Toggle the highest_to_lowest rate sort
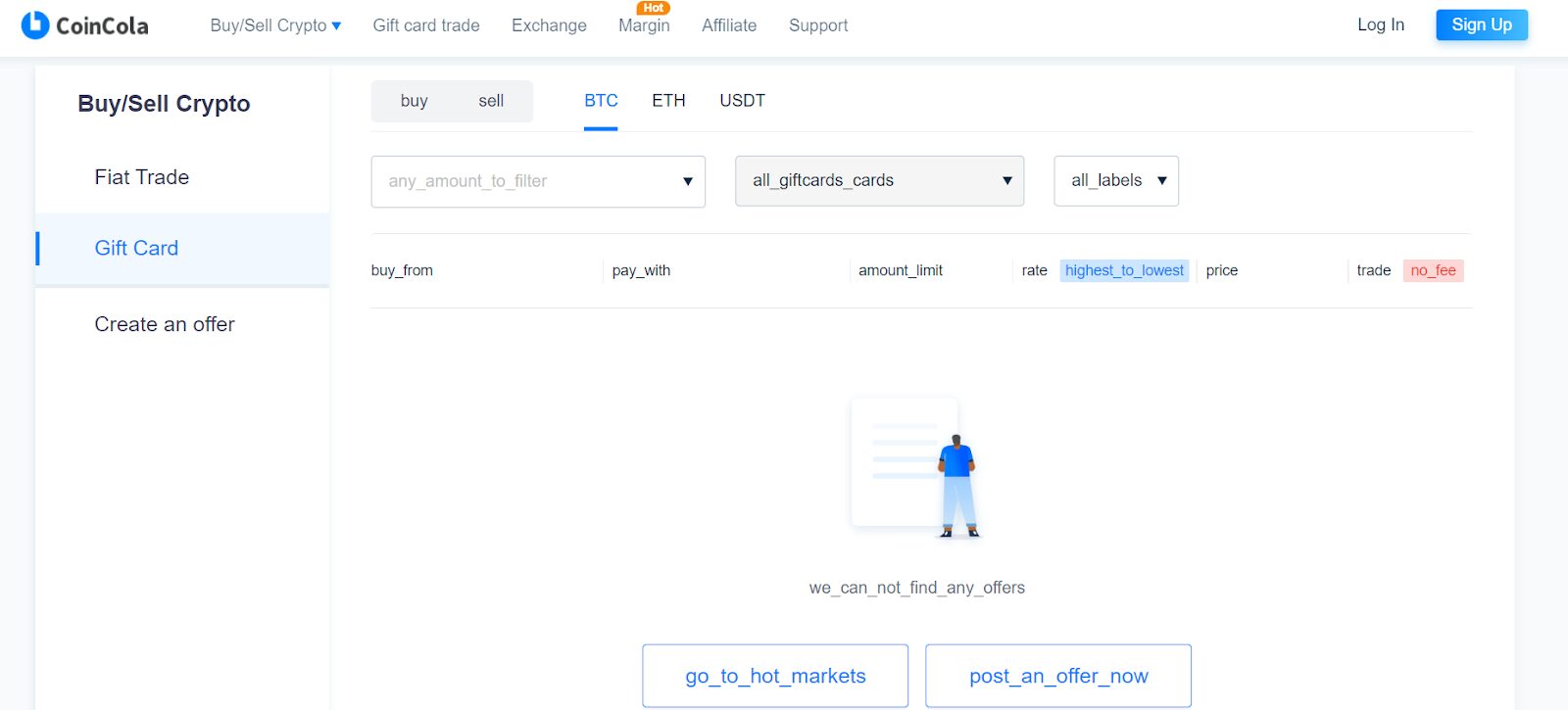 point(1125,270)
